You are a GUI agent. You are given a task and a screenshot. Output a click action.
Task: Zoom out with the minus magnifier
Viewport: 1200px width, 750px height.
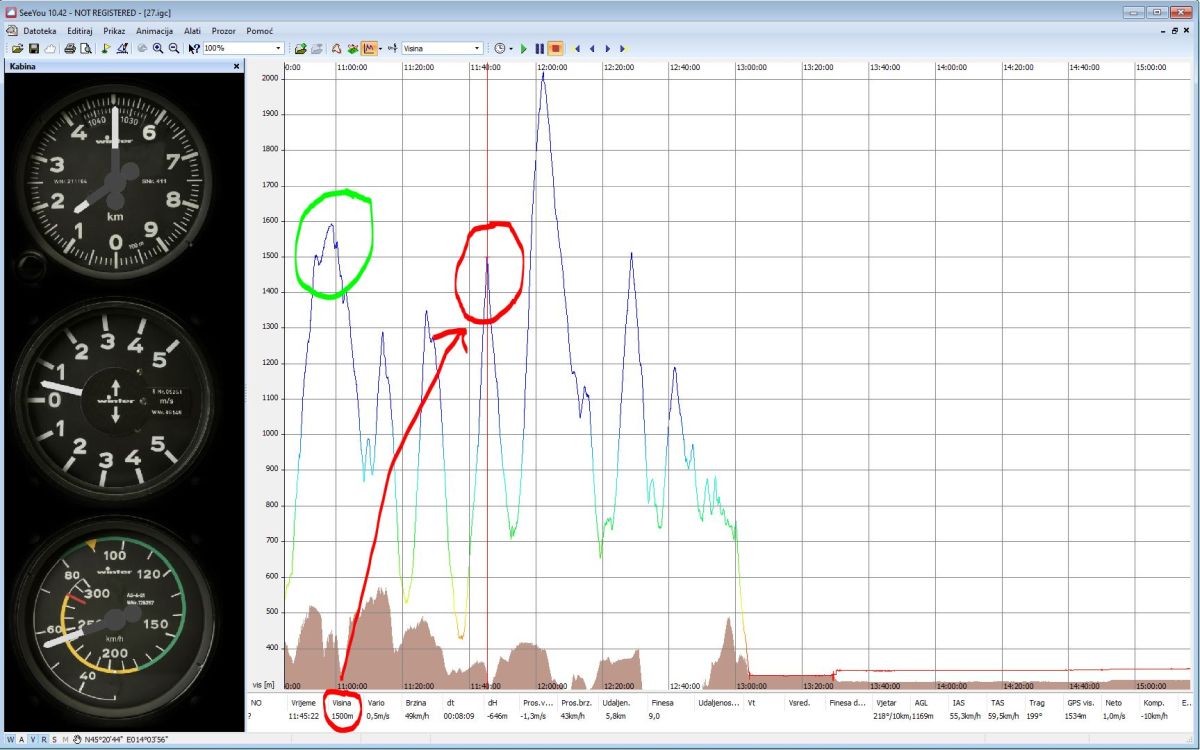point(173,48)
